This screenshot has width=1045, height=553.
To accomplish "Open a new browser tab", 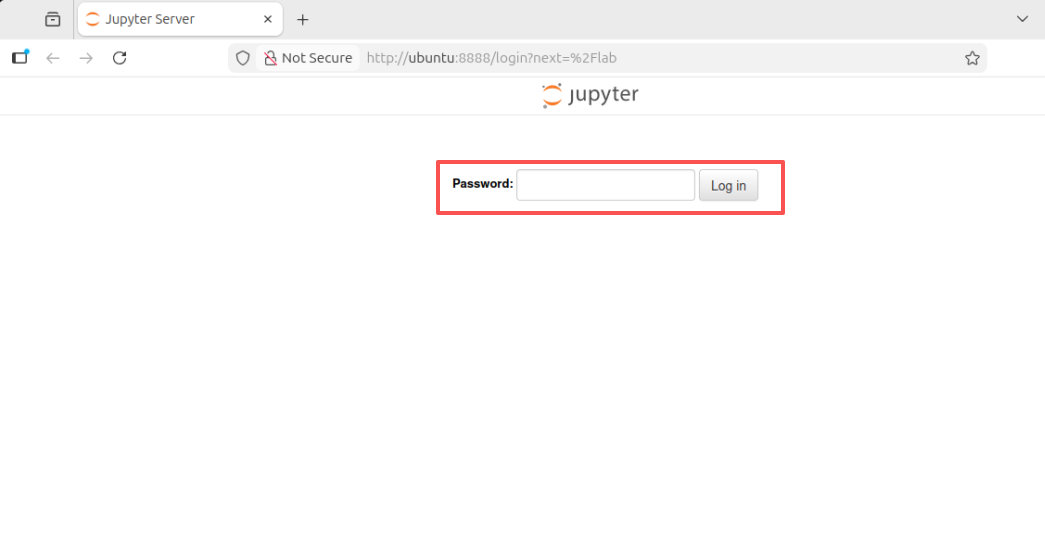I will pos(303,19).
